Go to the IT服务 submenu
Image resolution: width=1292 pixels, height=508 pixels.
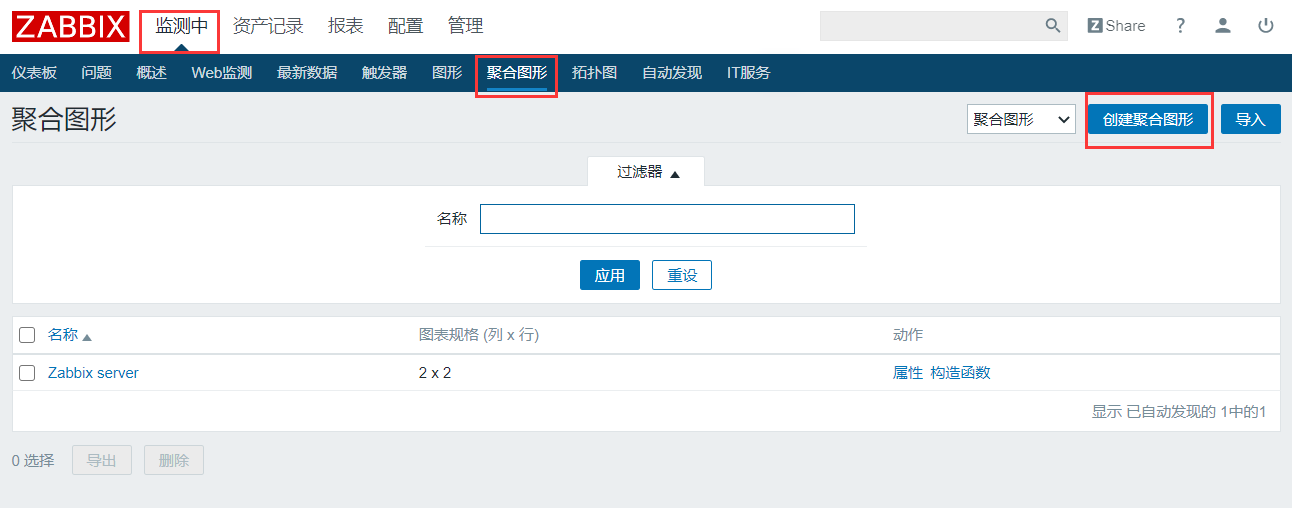[x=749, y=73]
